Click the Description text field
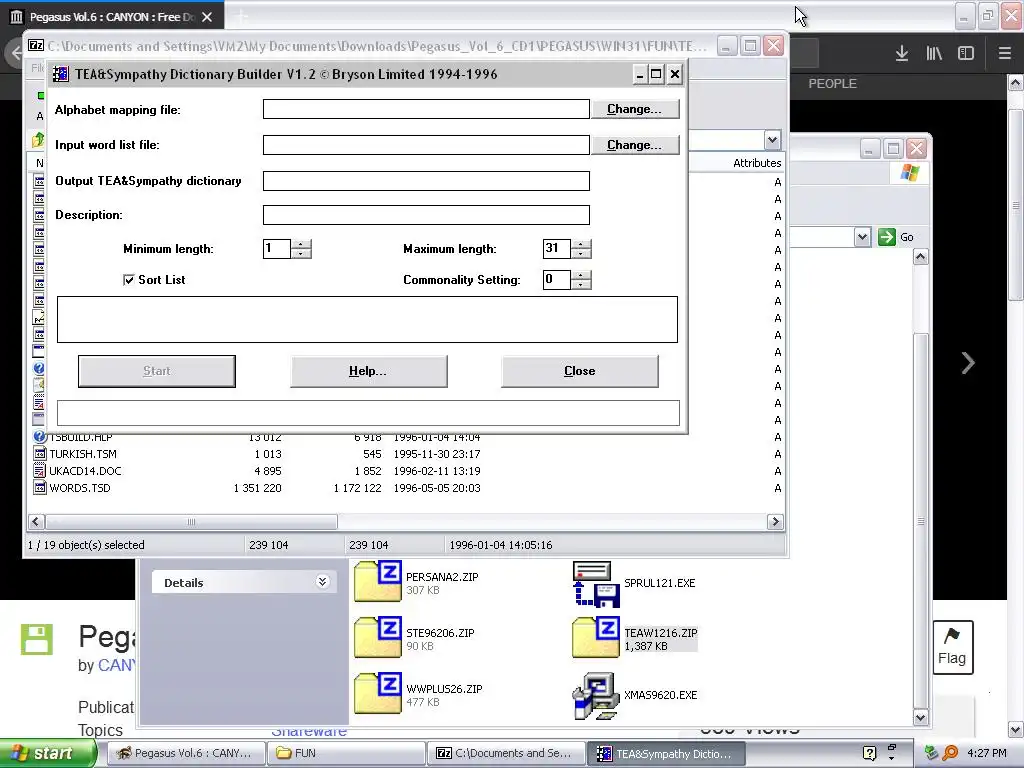 (426, 215)
